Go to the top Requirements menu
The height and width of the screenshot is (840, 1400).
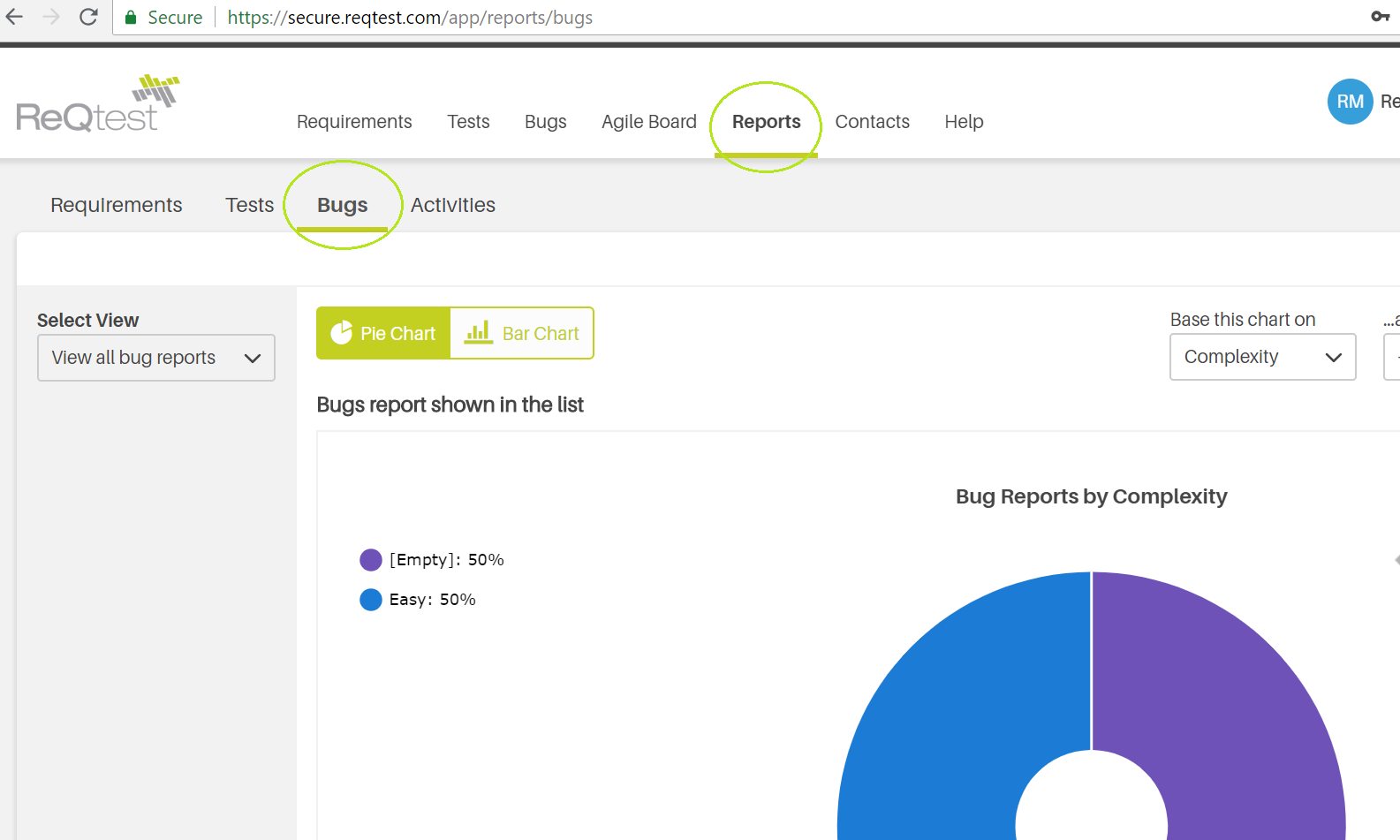pyautogui.click(x=354, y=122)
